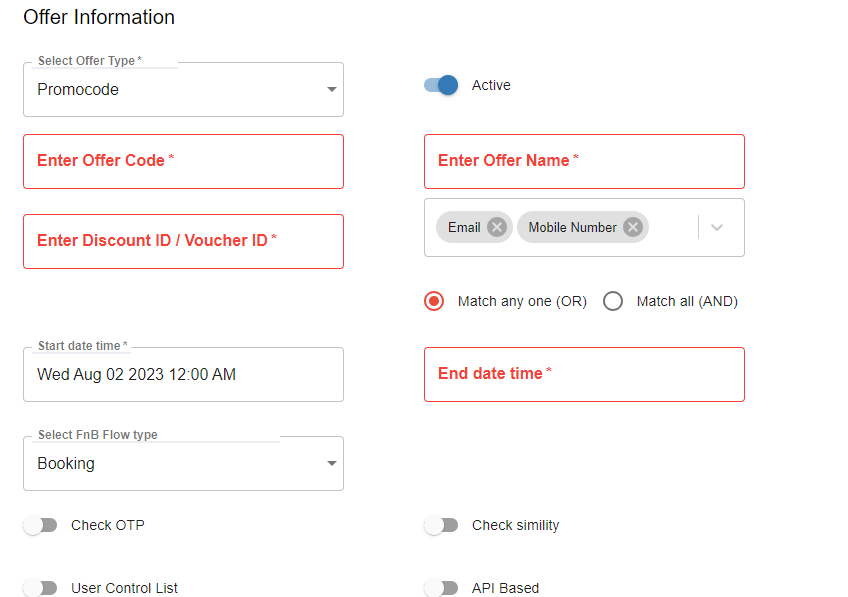Click the Enter Offer Code field

click(183, 161)
